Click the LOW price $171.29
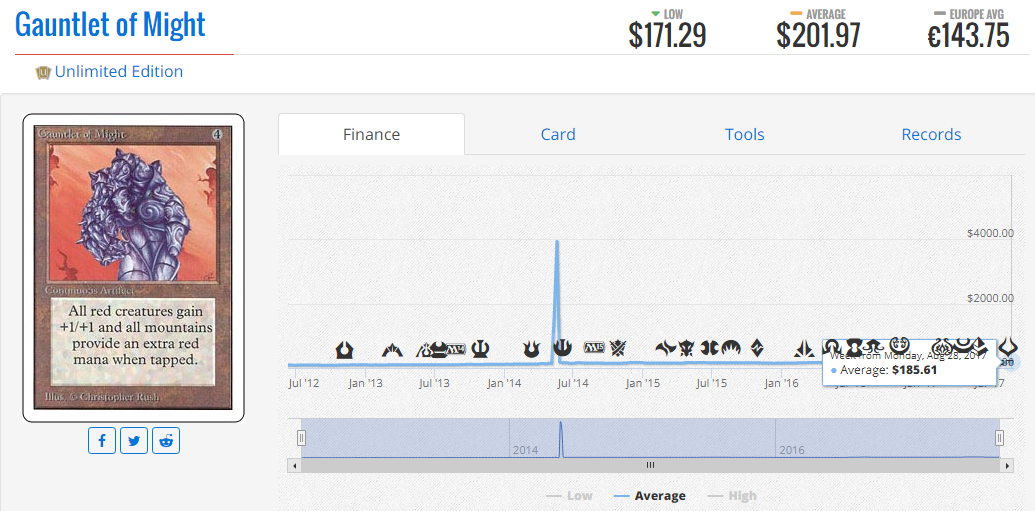 (667, 36)
